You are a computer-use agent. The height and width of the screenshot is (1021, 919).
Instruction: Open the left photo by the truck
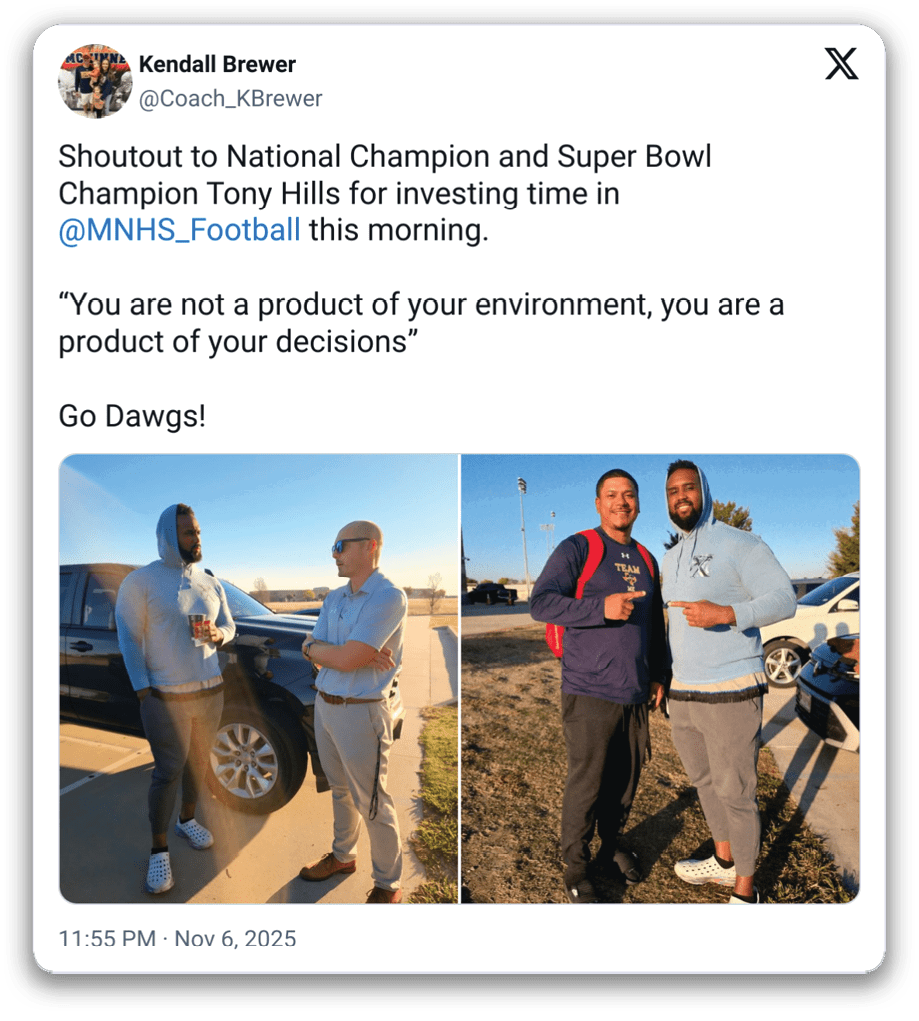(259, 679)
